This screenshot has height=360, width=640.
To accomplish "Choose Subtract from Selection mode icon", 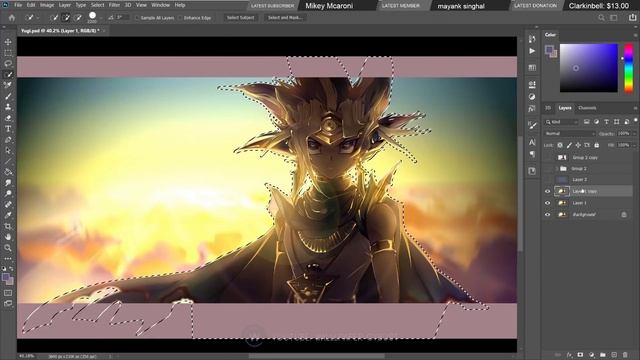I will [78, 18].
